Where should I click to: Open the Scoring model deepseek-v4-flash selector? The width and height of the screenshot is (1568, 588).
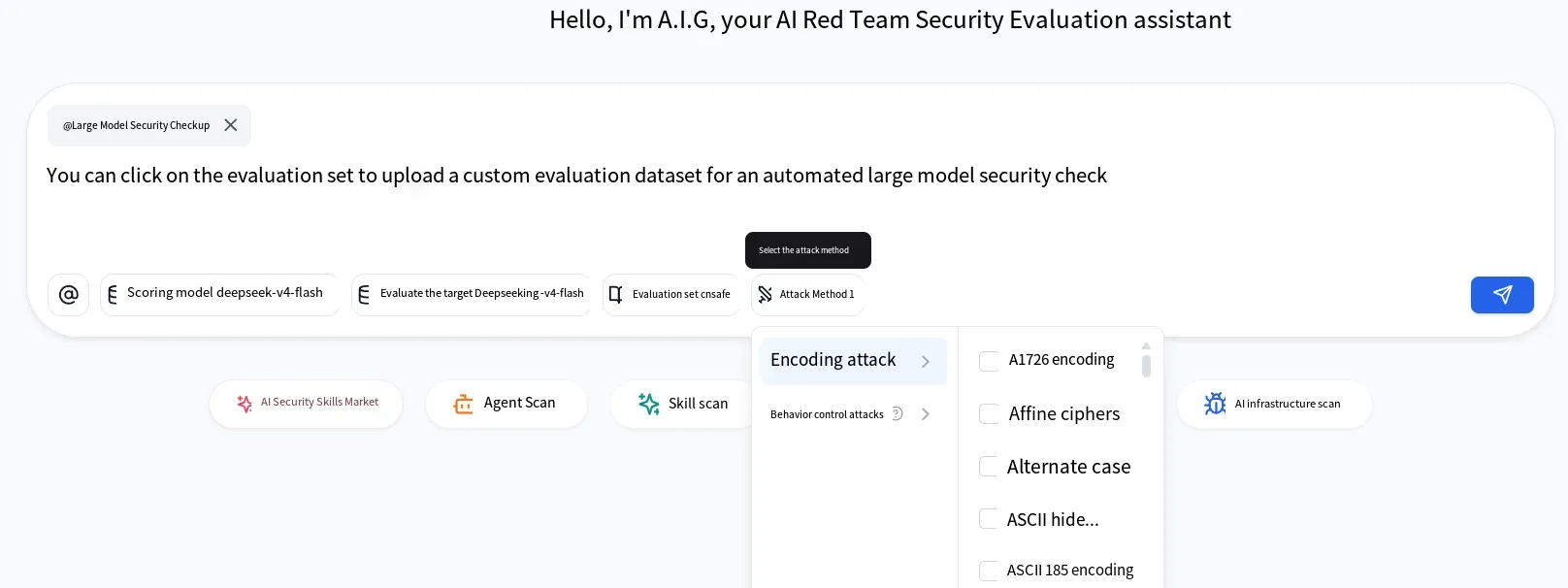[220, 294]
